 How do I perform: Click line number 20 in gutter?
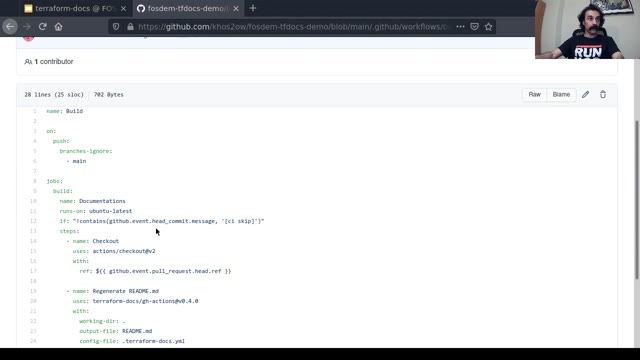[x=33, y=301]
